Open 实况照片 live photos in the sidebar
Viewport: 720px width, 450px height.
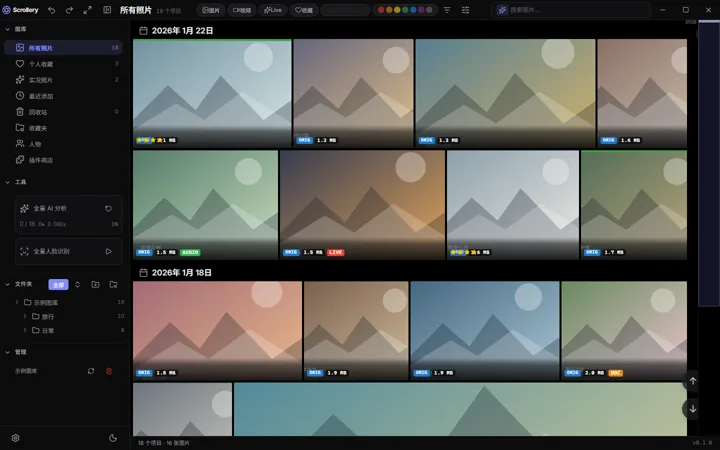(63, 80)
